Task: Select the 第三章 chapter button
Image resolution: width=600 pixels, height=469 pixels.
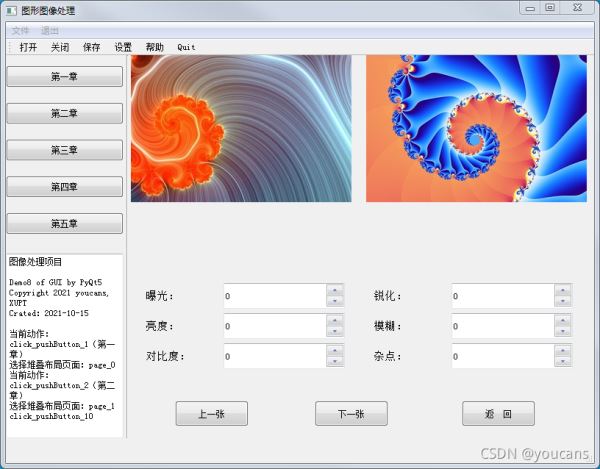Action: point(64,150)
